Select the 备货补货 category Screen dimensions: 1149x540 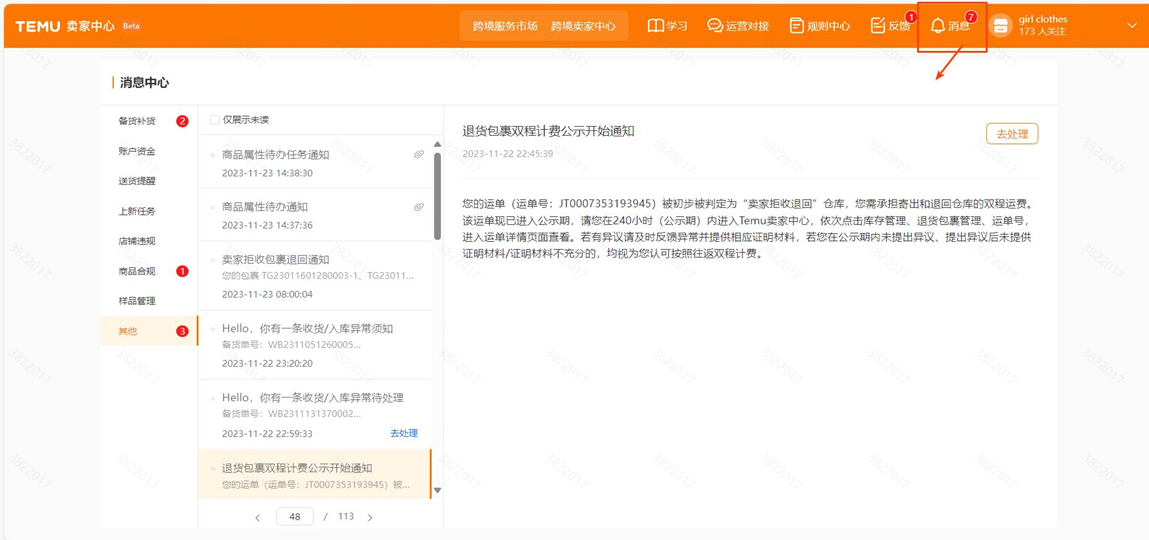tap(137, 121)
